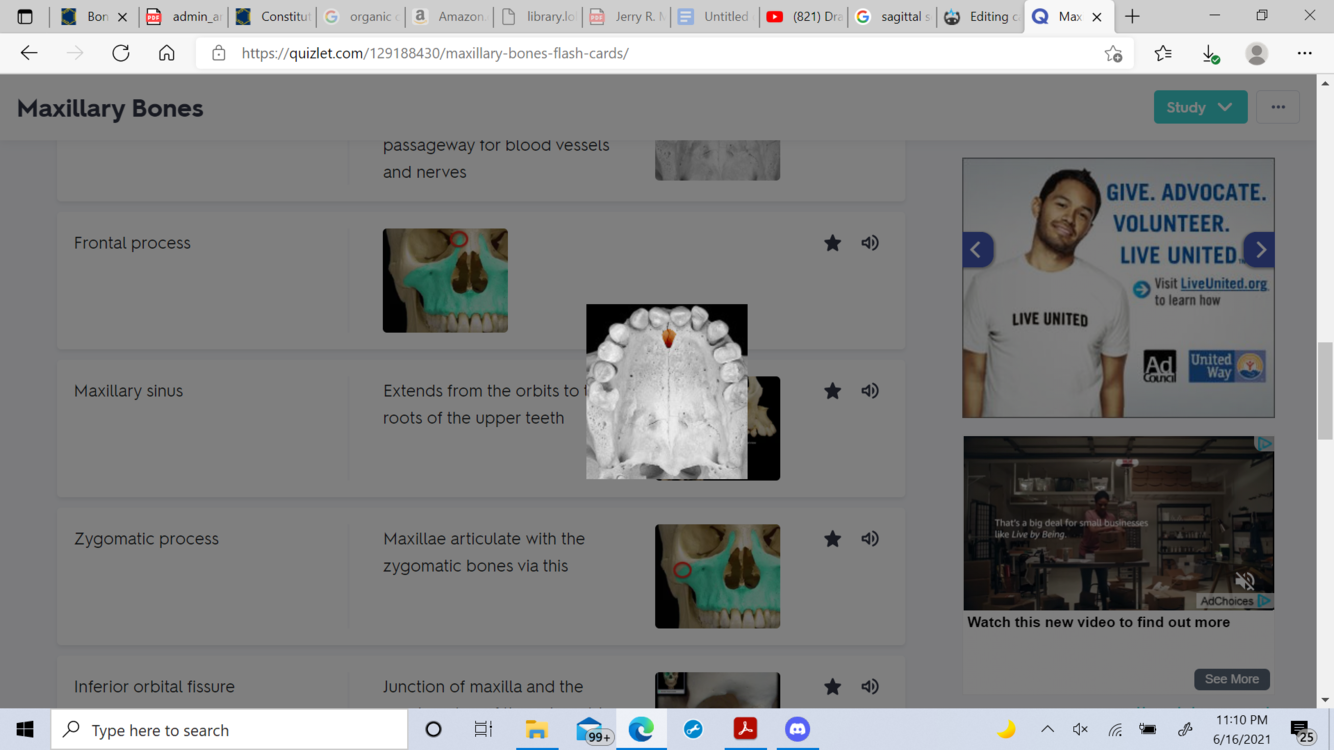
Task: Go to next ad slide
Action: pyautogui.click(x=1260, y=250)
